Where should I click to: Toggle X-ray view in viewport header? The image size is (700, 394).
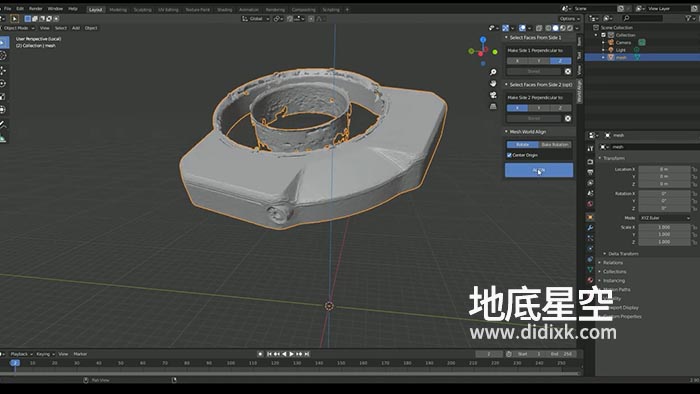tap(539, 28)
